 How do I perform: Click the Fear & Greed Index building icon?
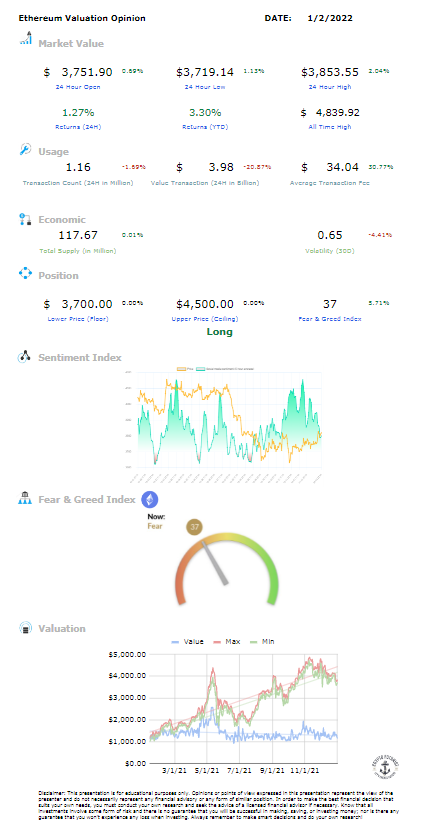click(26, 499)
